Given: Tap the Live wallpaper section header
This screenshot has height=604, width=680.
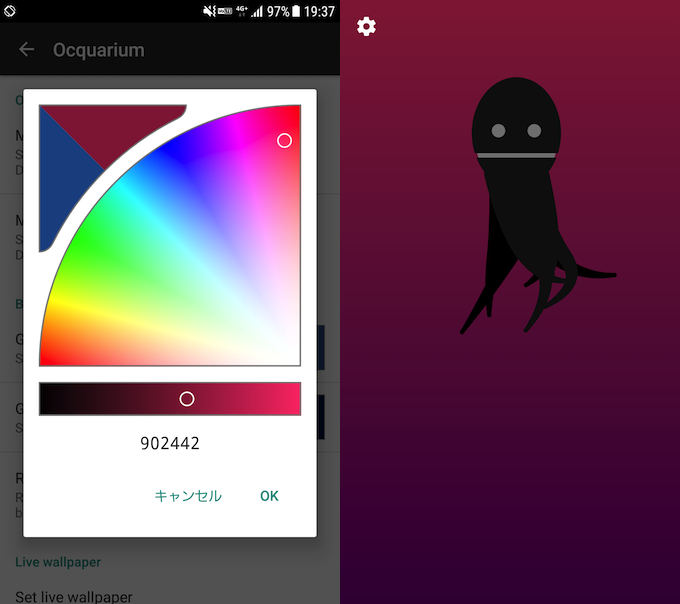Looking at the screenshot, I should pos(58,562).
